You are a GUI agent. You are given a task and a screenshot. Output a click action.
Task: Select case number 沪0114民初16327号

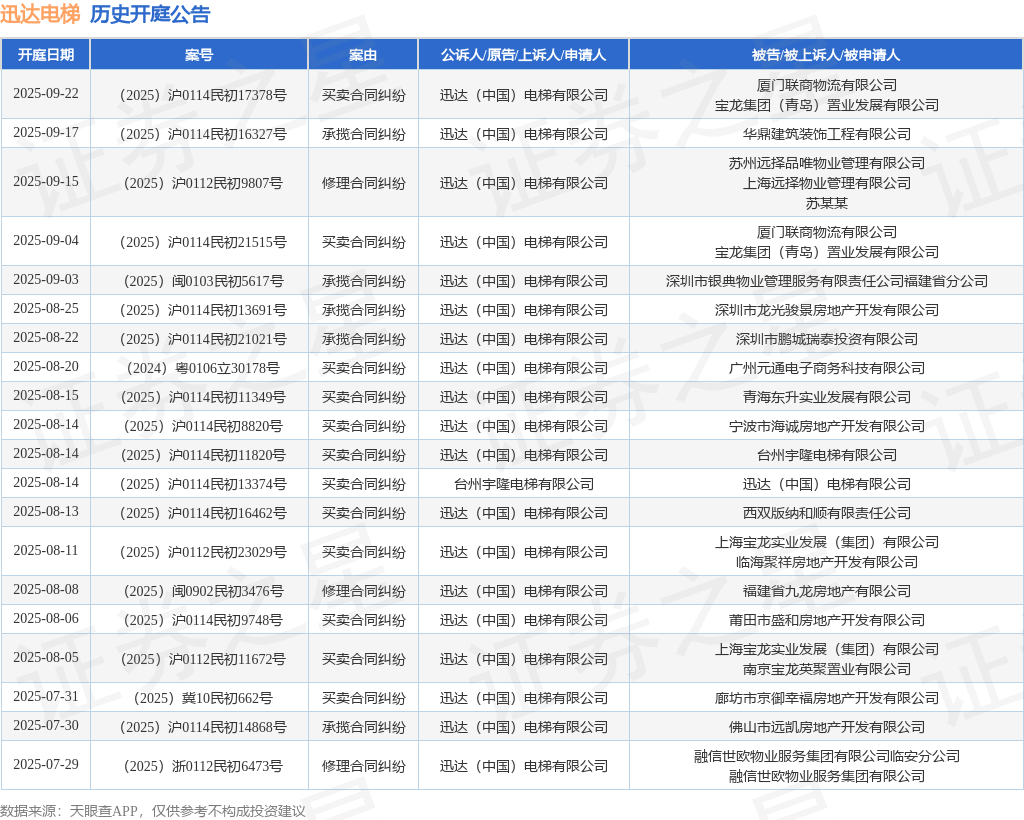click(203, 134)
